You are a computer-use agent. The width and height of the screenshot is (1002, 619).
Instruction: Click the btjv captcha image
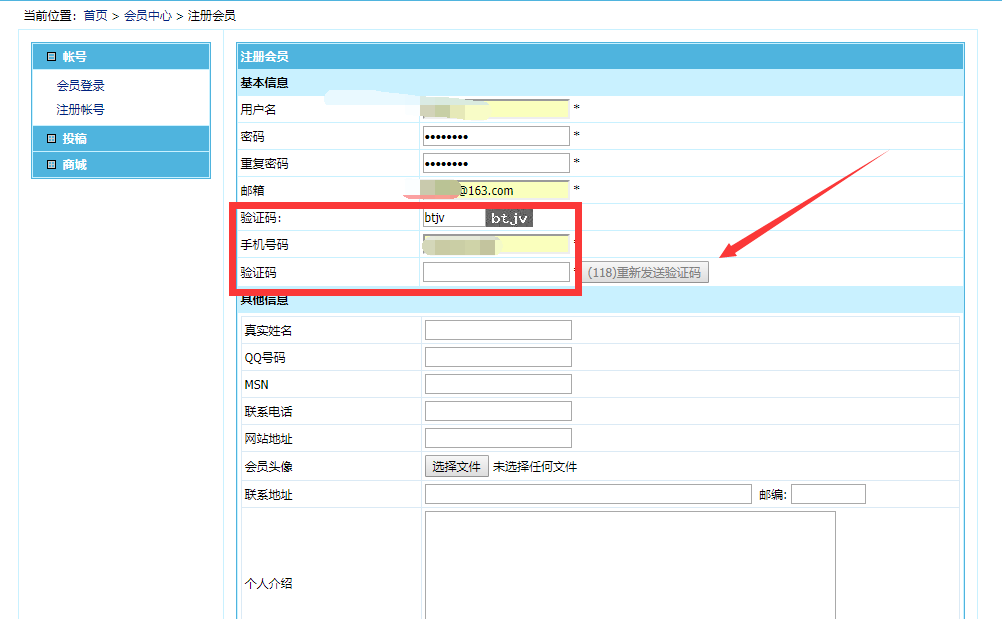tap(509, 218)
